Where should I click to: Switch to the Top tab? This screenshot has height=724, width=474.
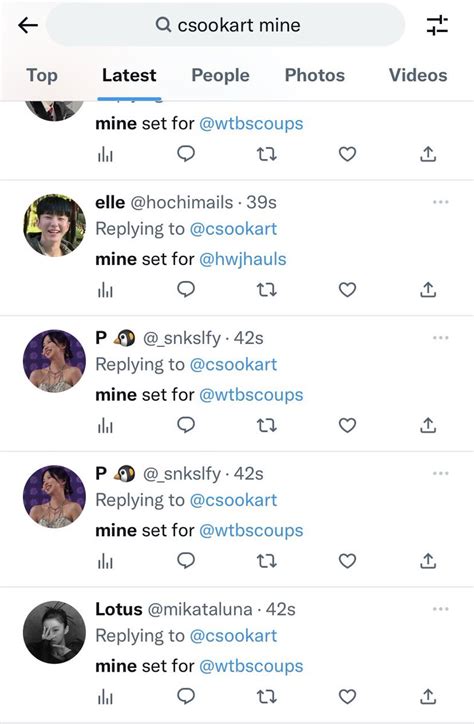(x=42, y=75)
